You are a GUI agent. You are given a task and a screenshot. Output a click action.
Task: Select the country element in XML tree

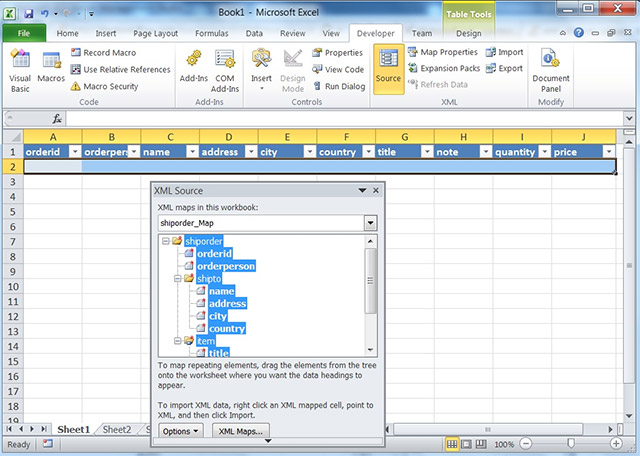(x=227, y=329)
